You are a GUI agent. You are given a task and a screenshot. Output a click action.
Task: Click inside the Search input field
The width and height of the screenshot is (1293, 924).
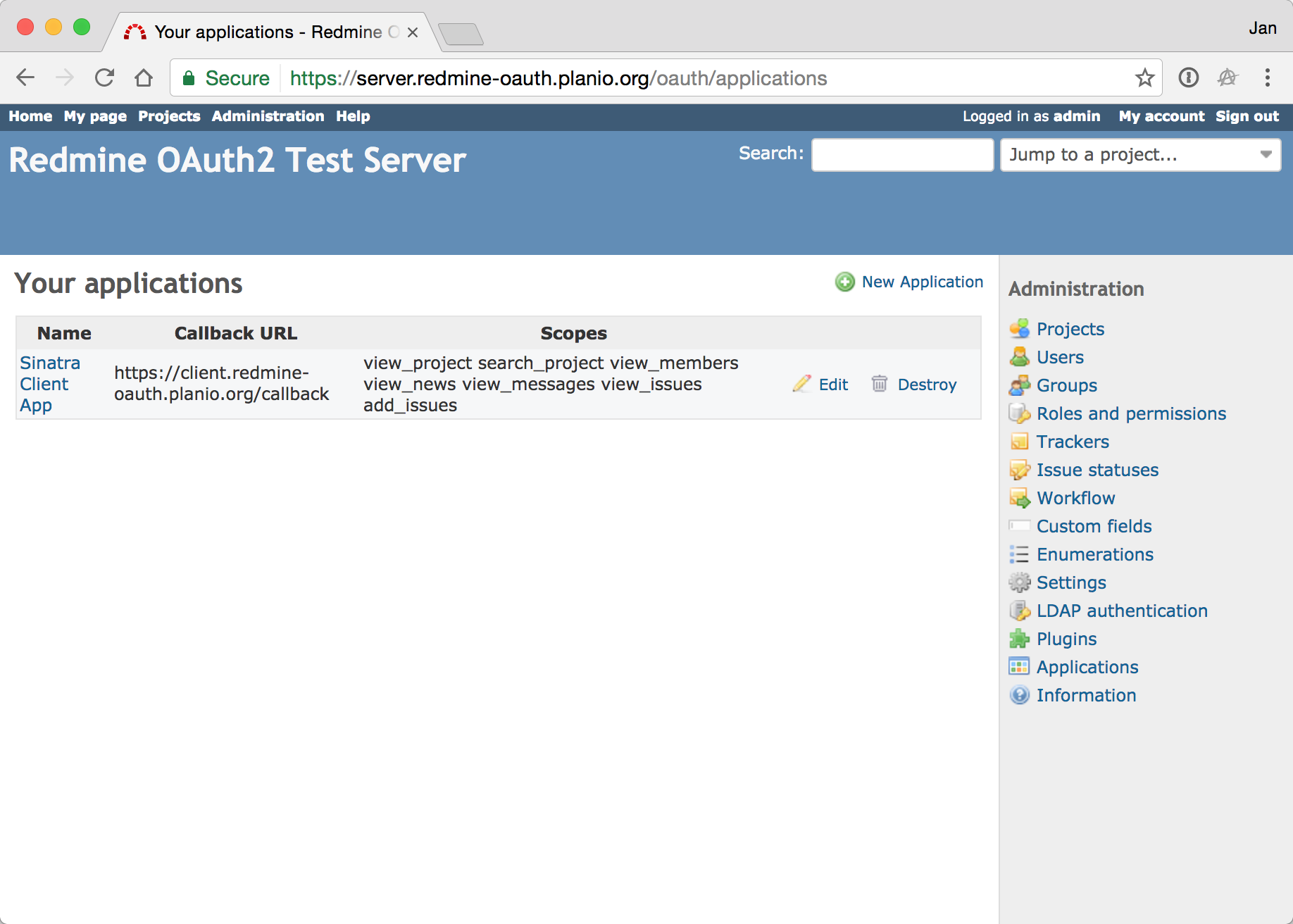[x=902, y=155]
